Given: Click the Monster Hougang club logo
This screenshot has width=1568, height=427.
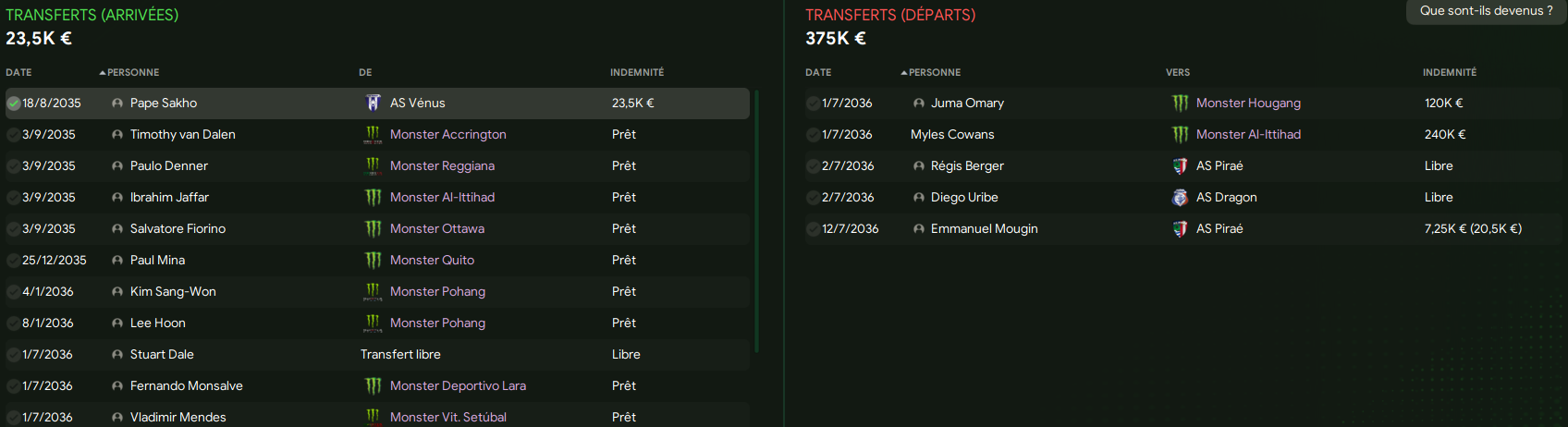Looking at the screenshot, I should pos(1180,103).
